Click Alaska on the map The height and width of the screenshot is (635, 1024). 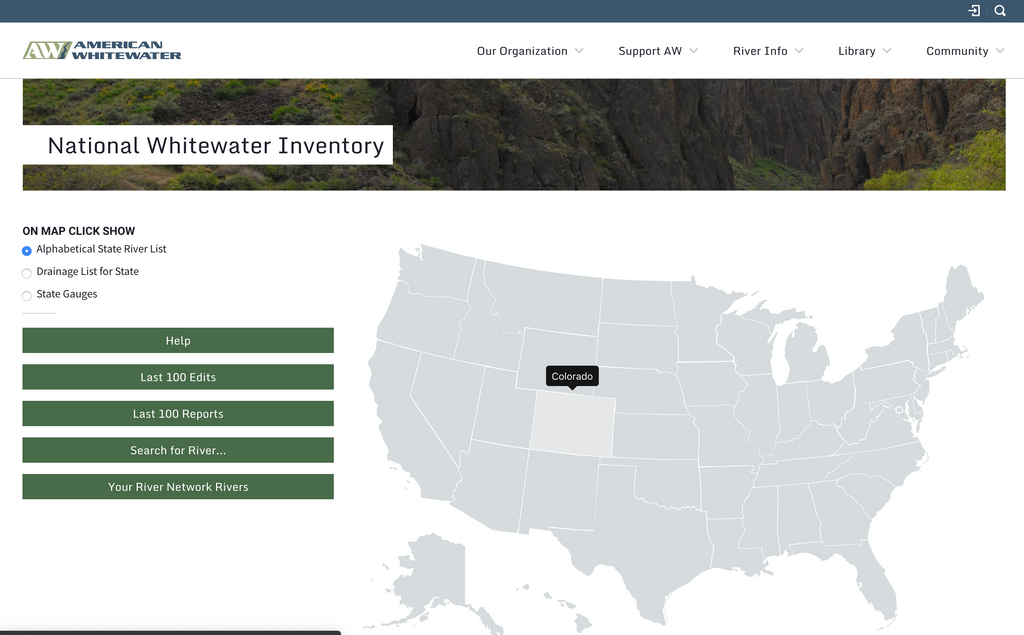click(434, 575)
